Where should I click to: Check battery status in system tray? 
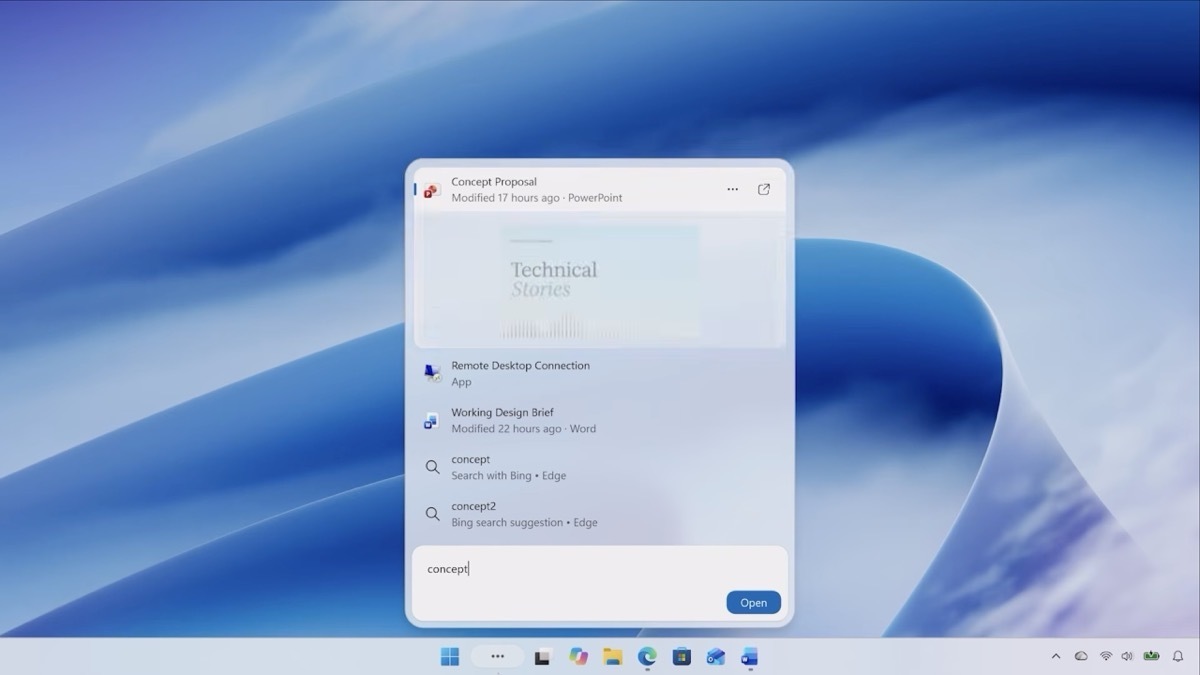(x=1151, y=657)
